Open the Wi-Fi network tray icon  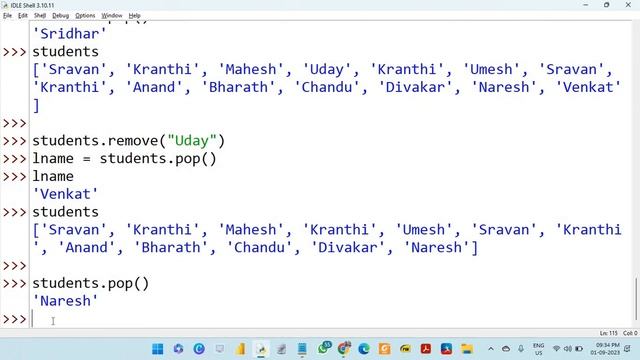click(556, 349)
